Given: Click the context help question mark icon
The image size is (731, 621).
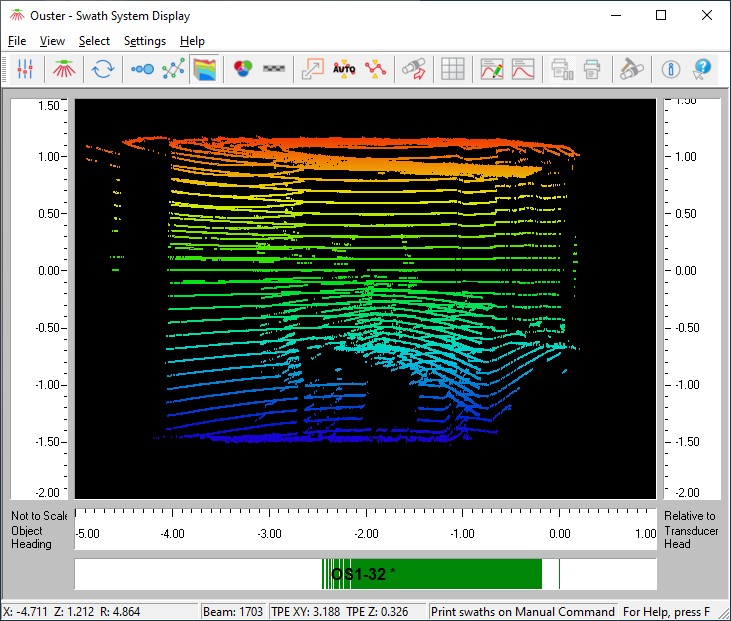Looking at the screenshot, I should click(702, 69).
